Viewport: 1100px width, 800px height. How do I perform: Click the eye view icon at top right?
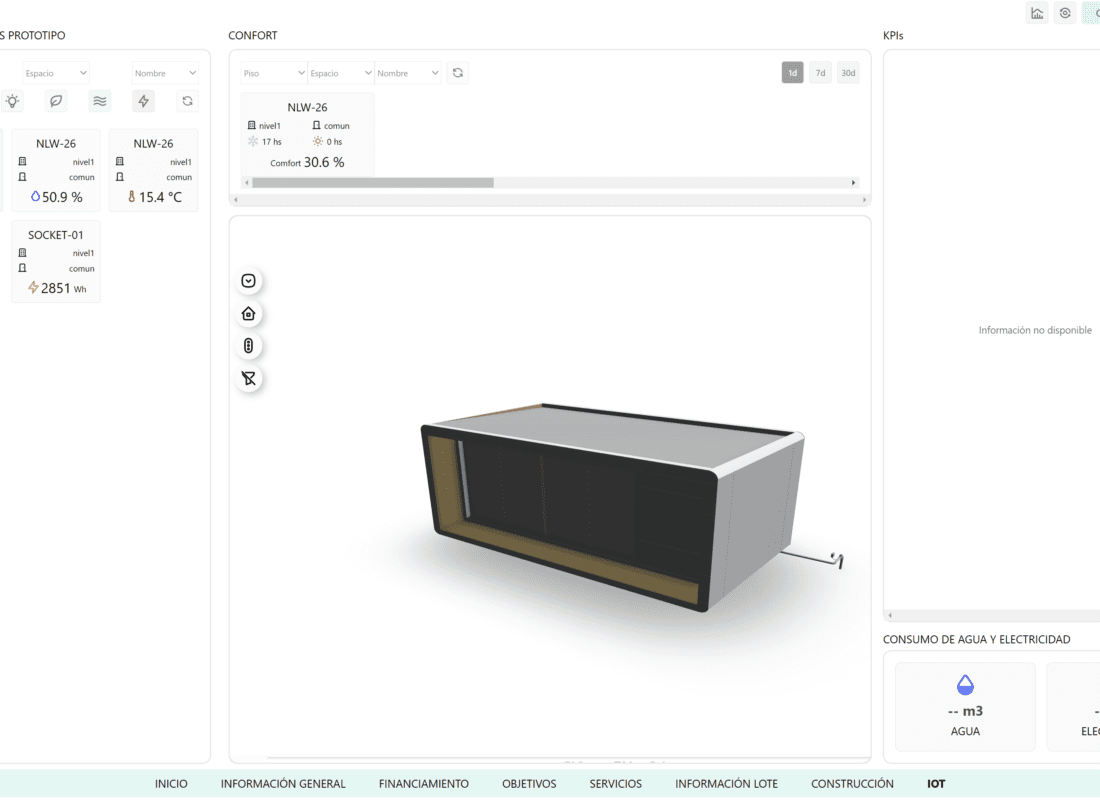pyautogui.click(x=1065, y=13)
